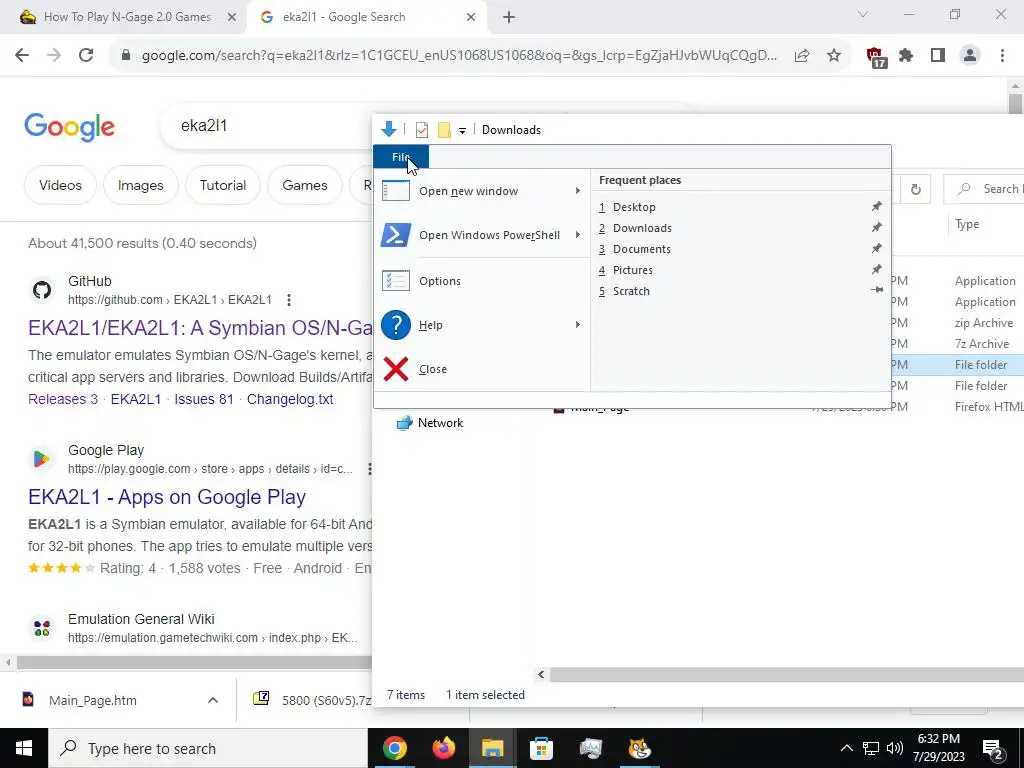The height and width of the screenshot is (768, 1024).
Task: Expand the Open Windows PowerShell submenu arrow
Action: tap(577, 234)
